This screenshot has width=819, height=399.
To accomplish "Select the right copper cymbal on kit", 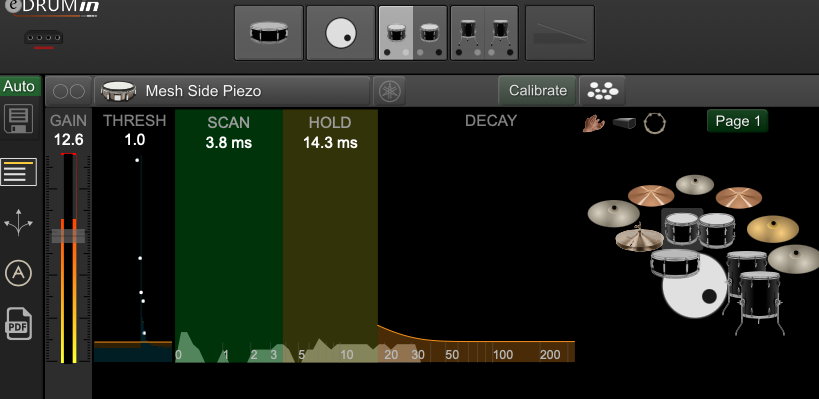I will coord(739,197).
